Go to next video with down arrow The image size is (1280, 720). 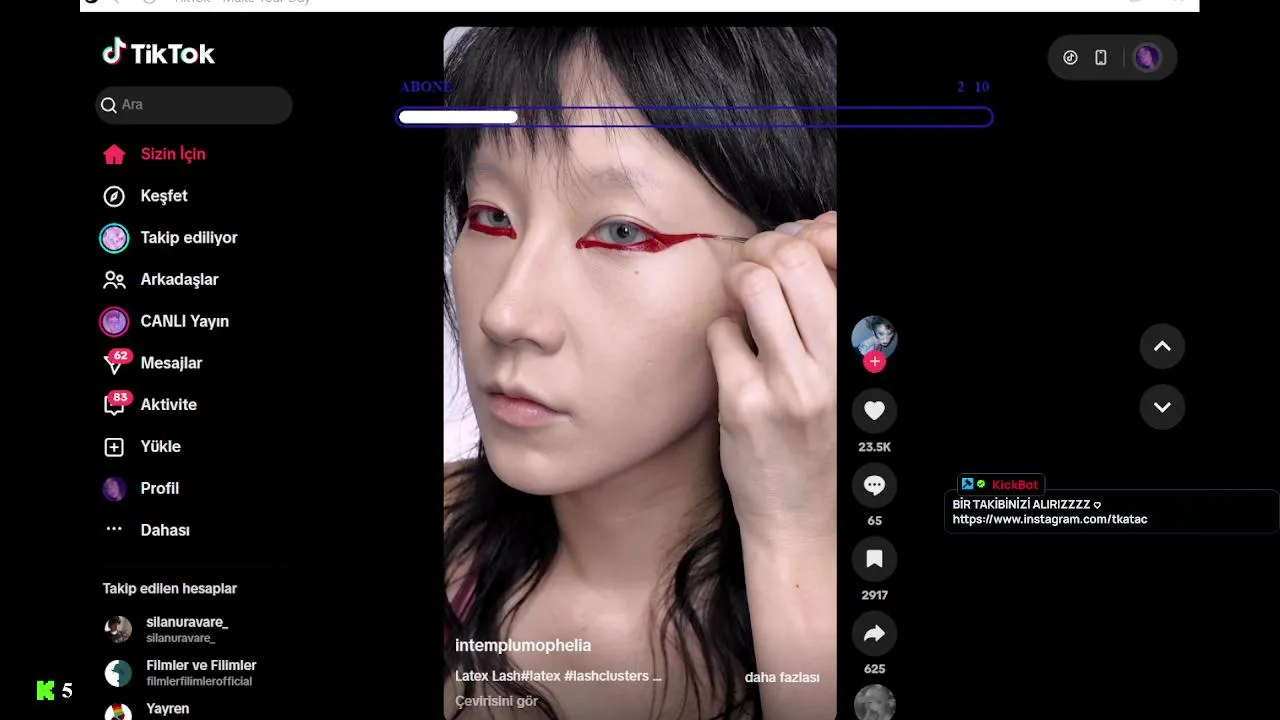pyautogui.click(x=1162, y=407)
